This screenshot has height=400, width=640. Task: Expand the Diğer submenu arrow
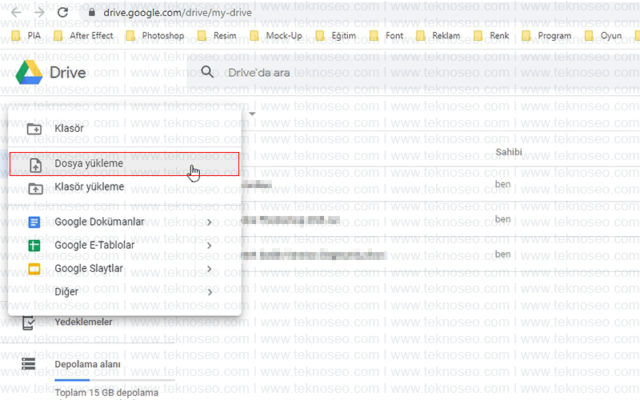[209, 293]
